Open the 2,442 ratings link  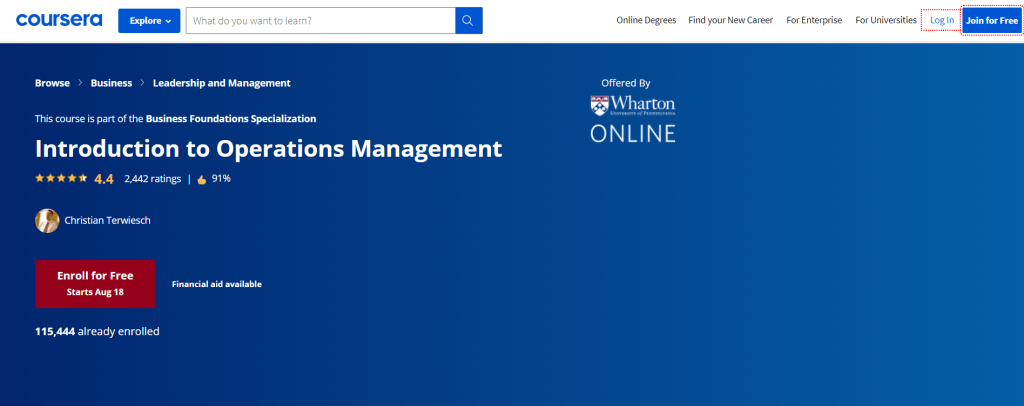[153, 178]
